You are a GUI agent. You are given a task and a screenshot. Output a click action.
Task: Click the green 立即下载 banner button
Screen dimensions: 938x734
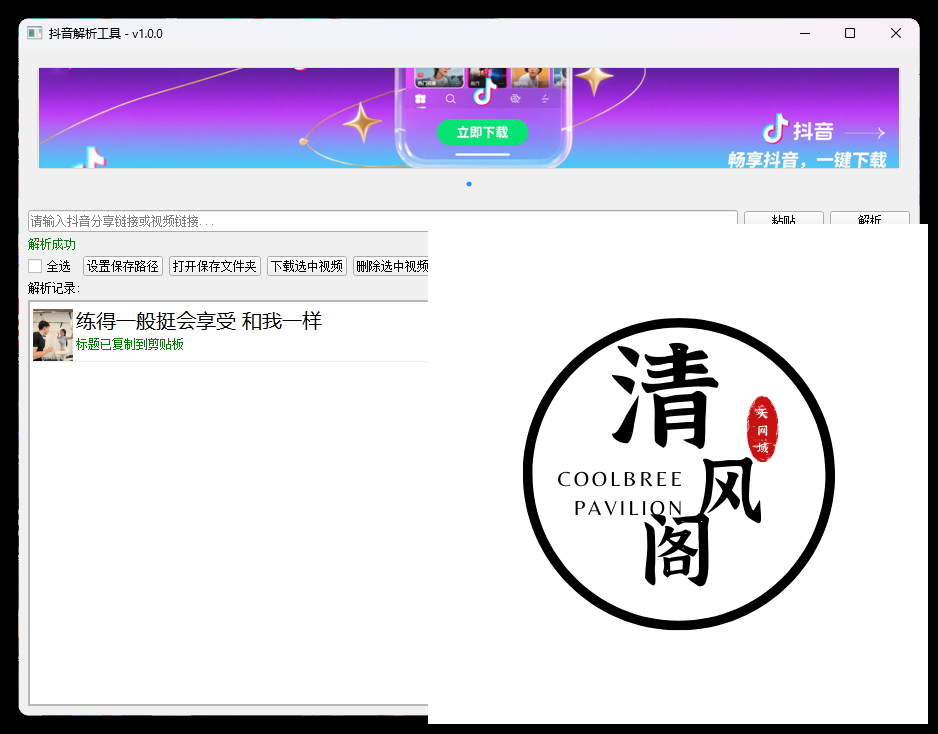pos(482,132)
